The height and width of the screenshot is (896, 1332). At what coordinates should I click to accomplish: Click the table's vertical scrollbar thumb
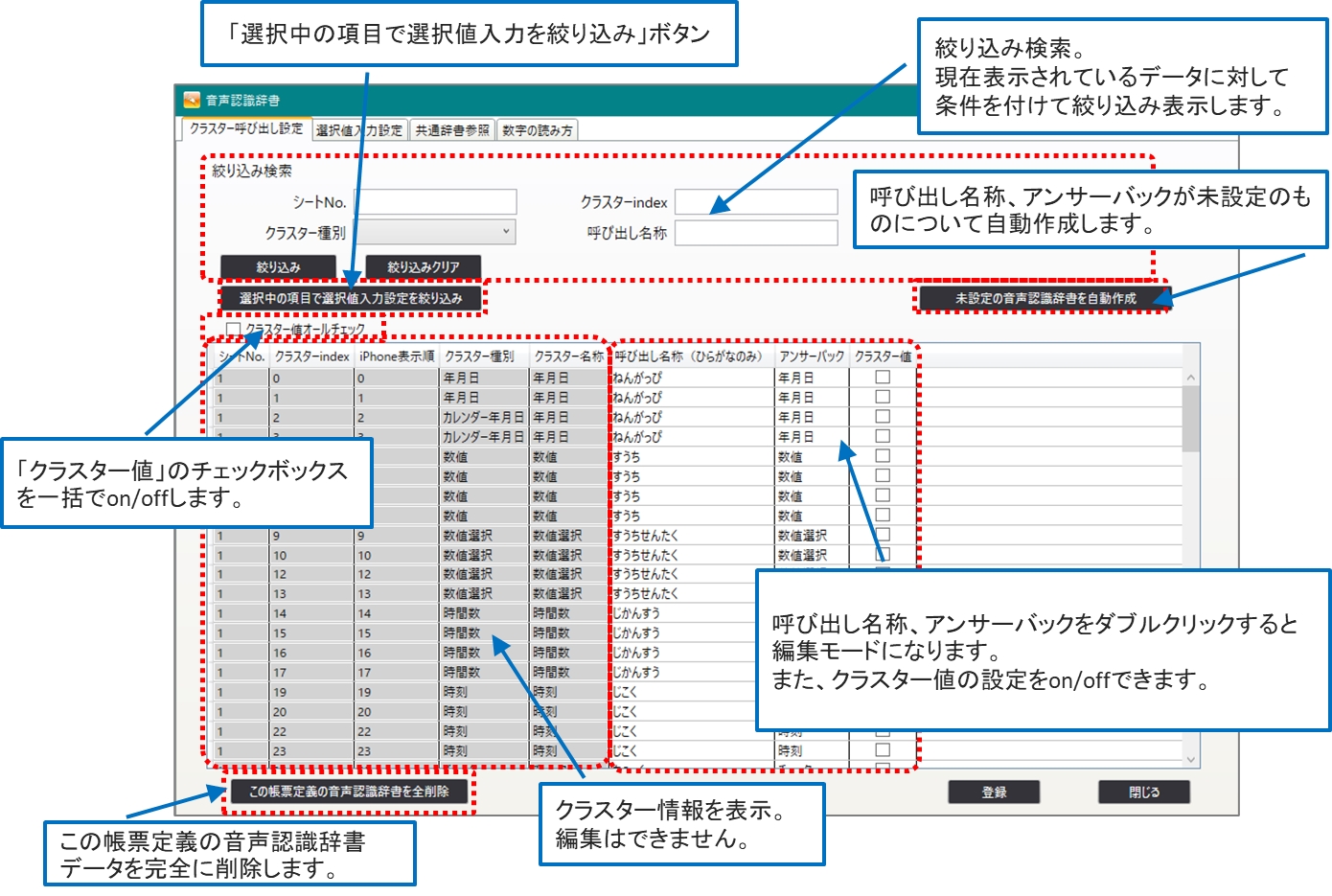(x=1191, y=419)
